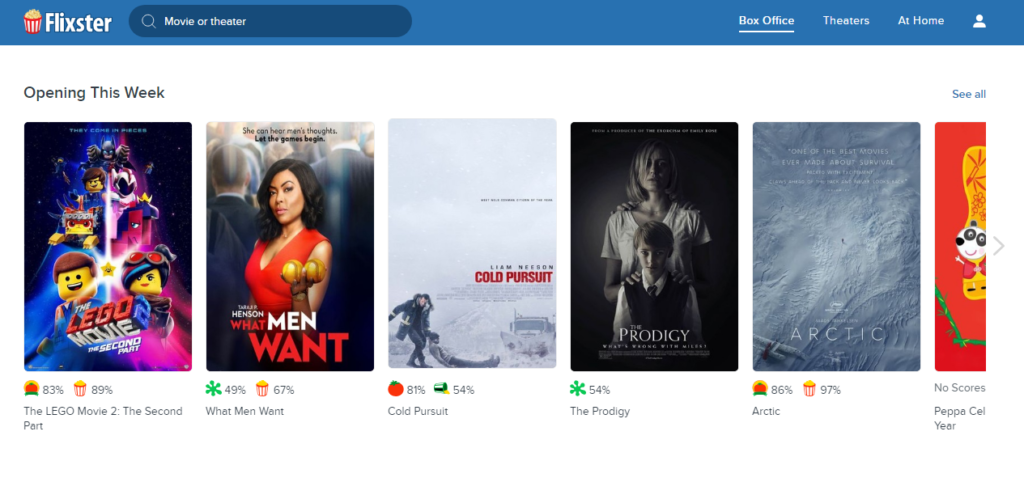
Task: Click the Flixster wordmark text
Action: coord(78,23)
